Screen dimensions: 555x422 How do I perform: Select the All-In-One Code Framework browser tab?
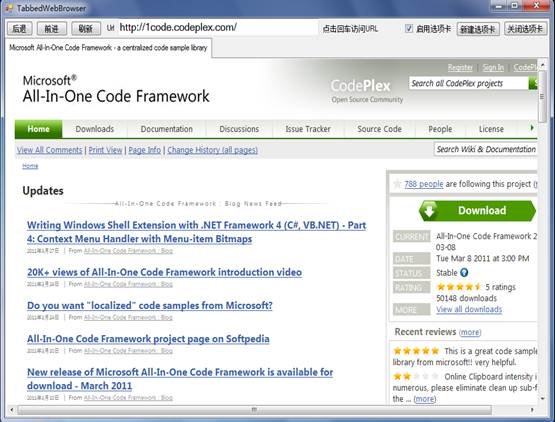pos(108,48)
